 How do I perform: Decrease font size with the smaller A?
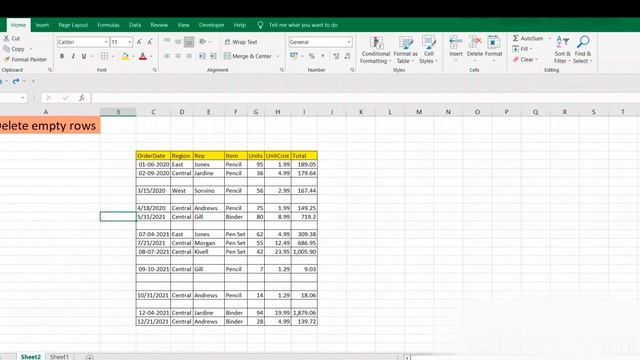click(150, 42)
